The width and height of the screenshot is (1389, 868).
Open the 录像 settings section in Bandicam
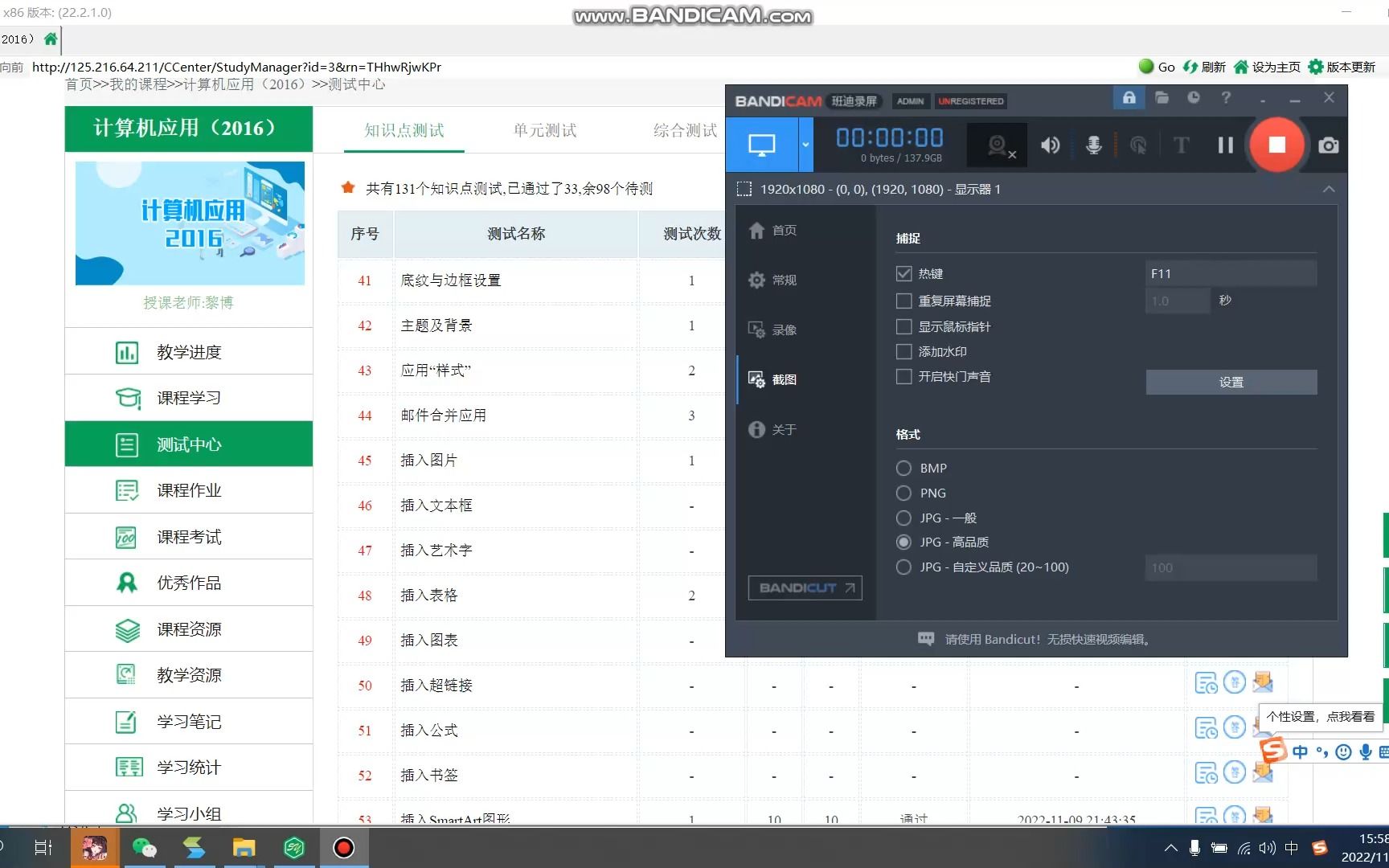772,330
